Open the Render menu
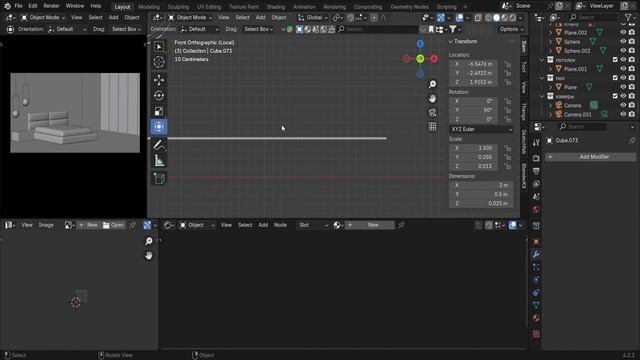 [51, 6]
